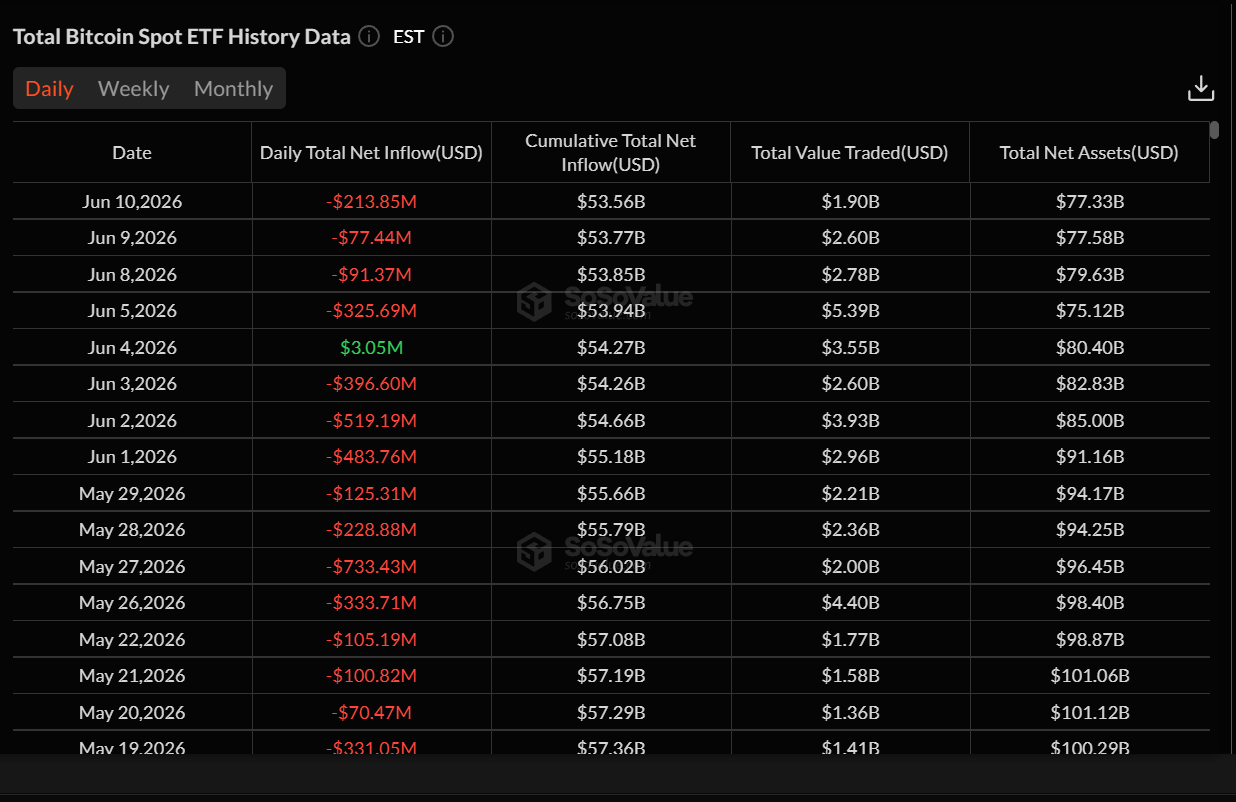Screen dimensions: 1236x802
Task: Click the $91.16B net assets cell
Action: [x=1090, y=457]
